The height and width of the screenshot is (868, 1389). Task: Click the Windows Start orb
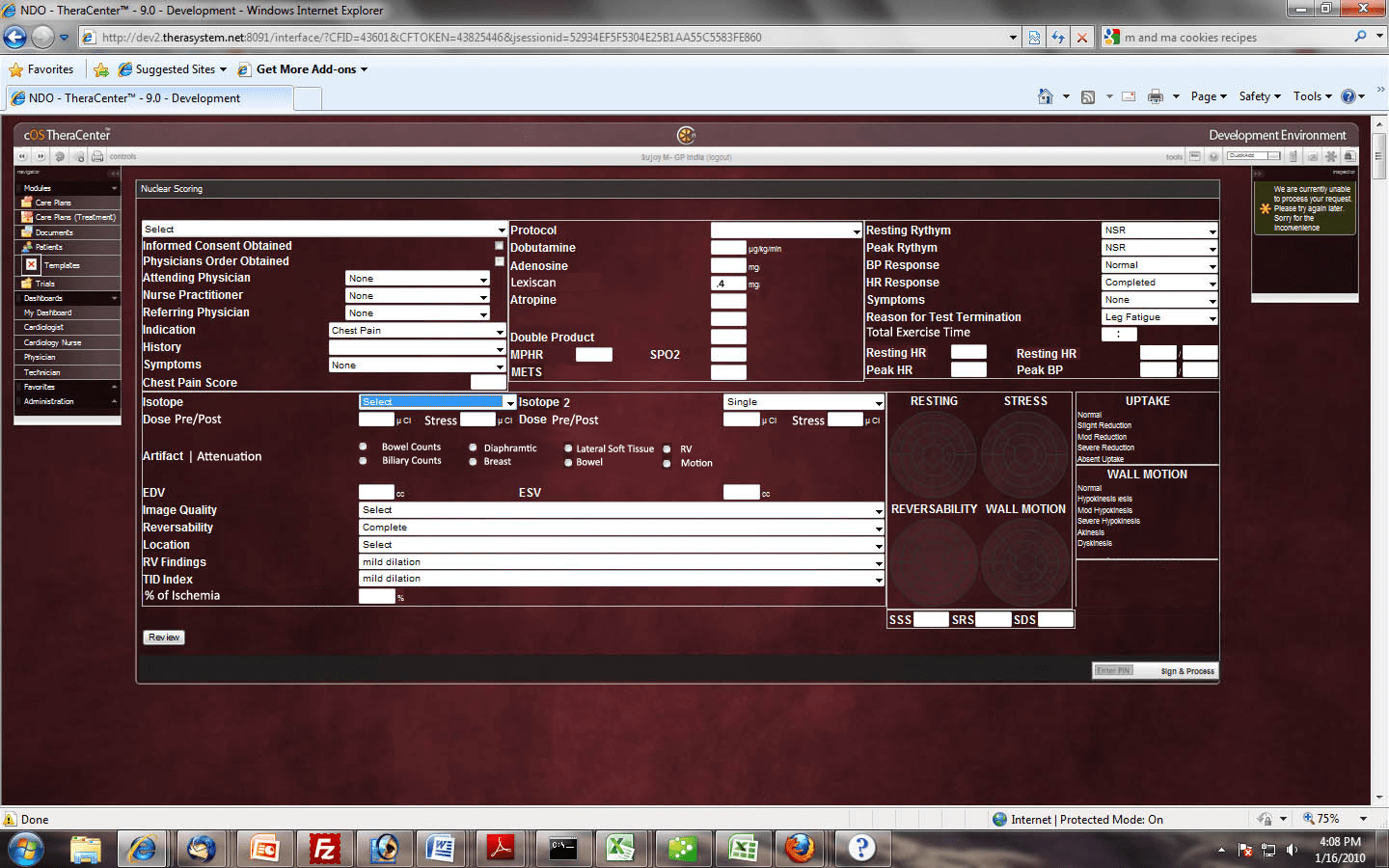tap(26, 850)
